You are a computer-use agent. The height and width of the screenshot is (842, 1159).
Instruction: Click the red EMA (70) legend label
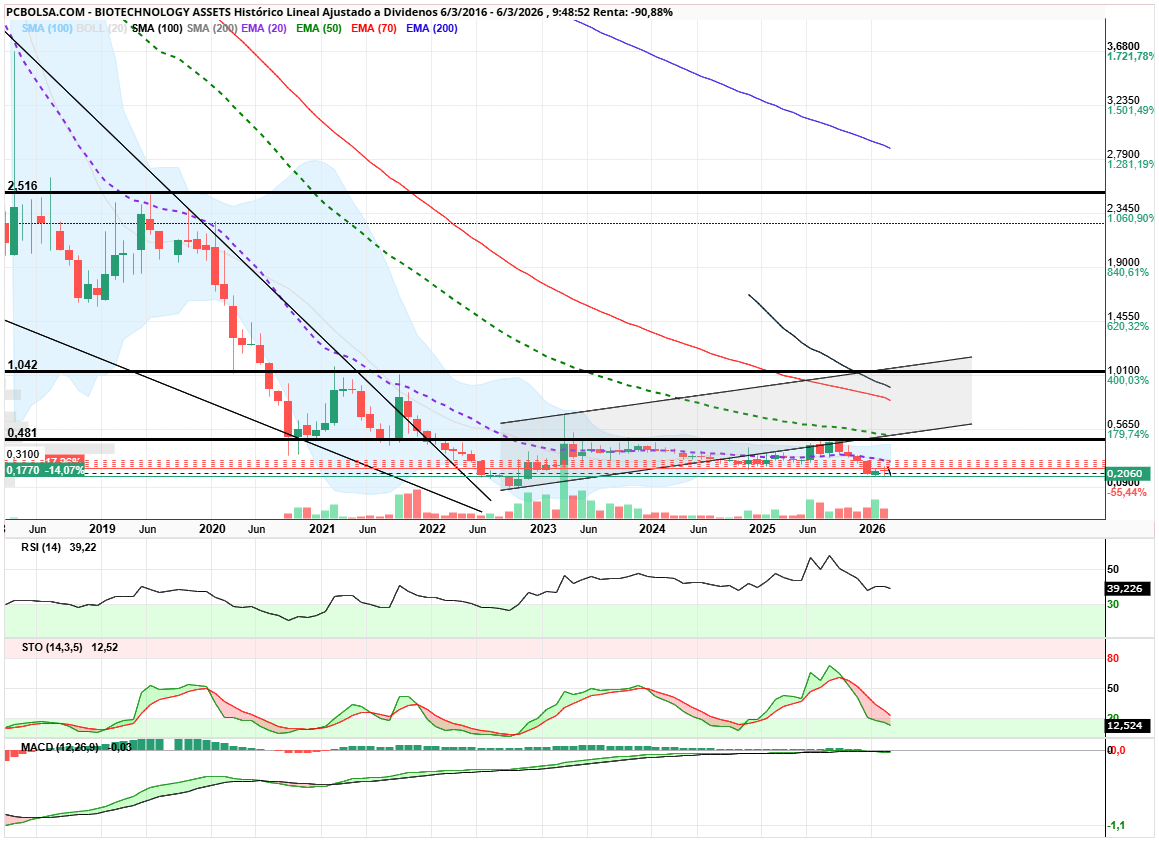373,29
